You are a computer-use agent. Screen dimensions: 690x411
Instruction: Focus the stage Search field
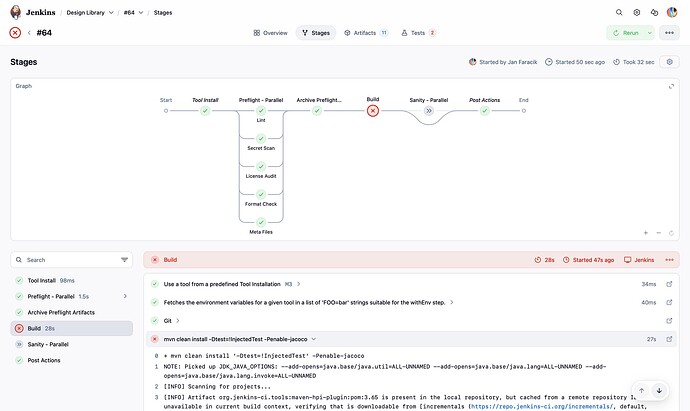pos(72,260)
